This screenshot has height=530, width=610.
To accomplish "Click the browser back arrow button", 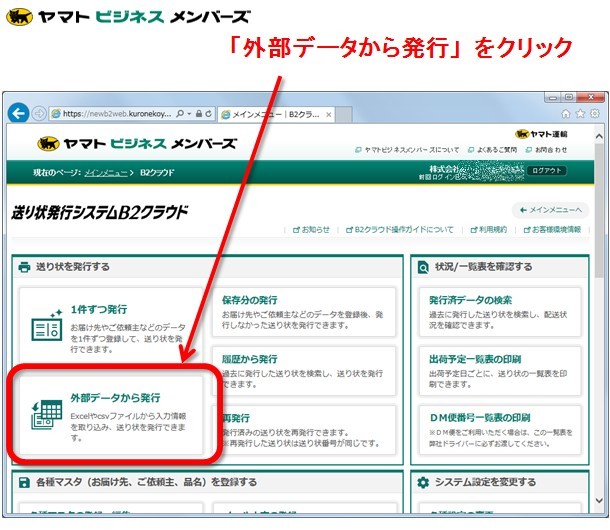I will click(18, 113).
